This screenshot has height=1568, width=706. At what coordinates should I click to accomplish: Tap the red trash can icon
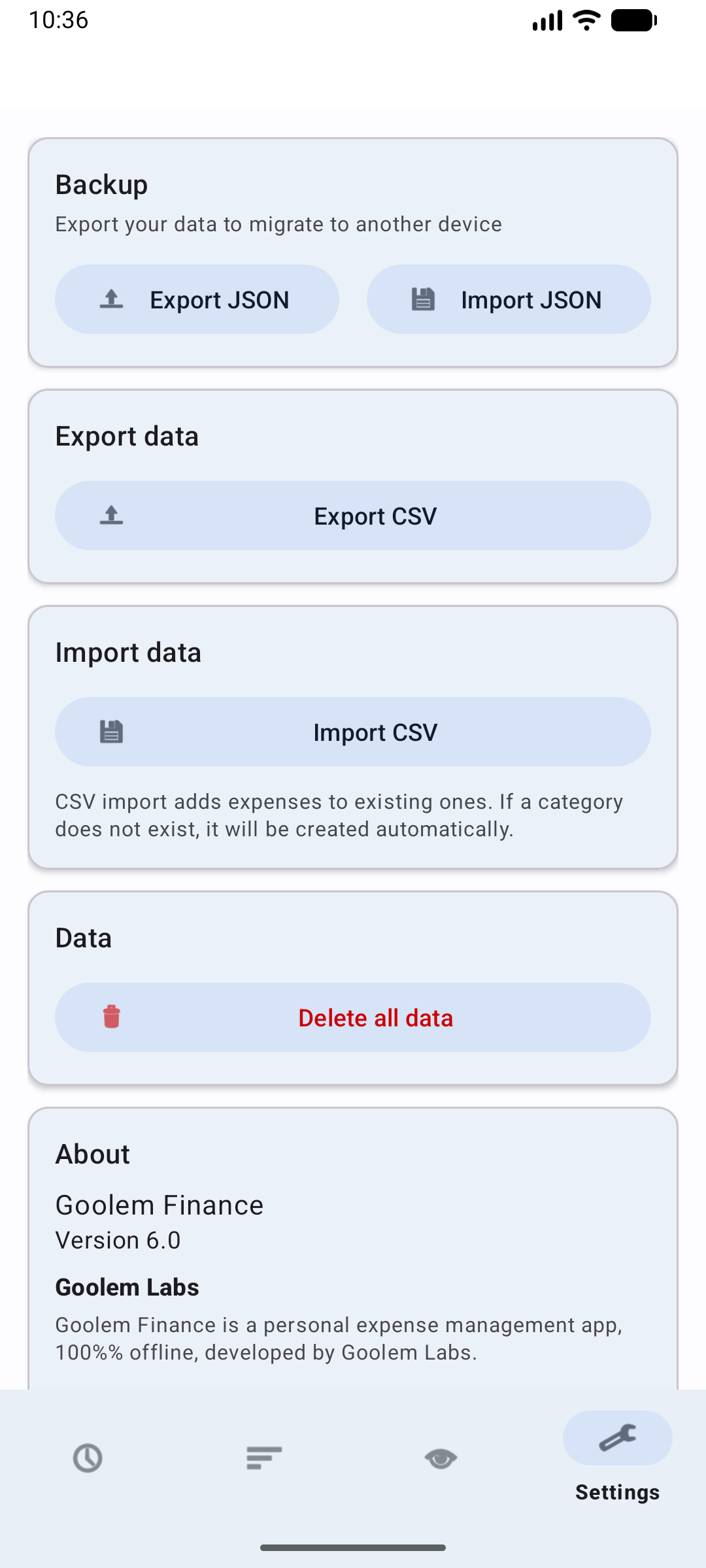(x=112, y=1017)
